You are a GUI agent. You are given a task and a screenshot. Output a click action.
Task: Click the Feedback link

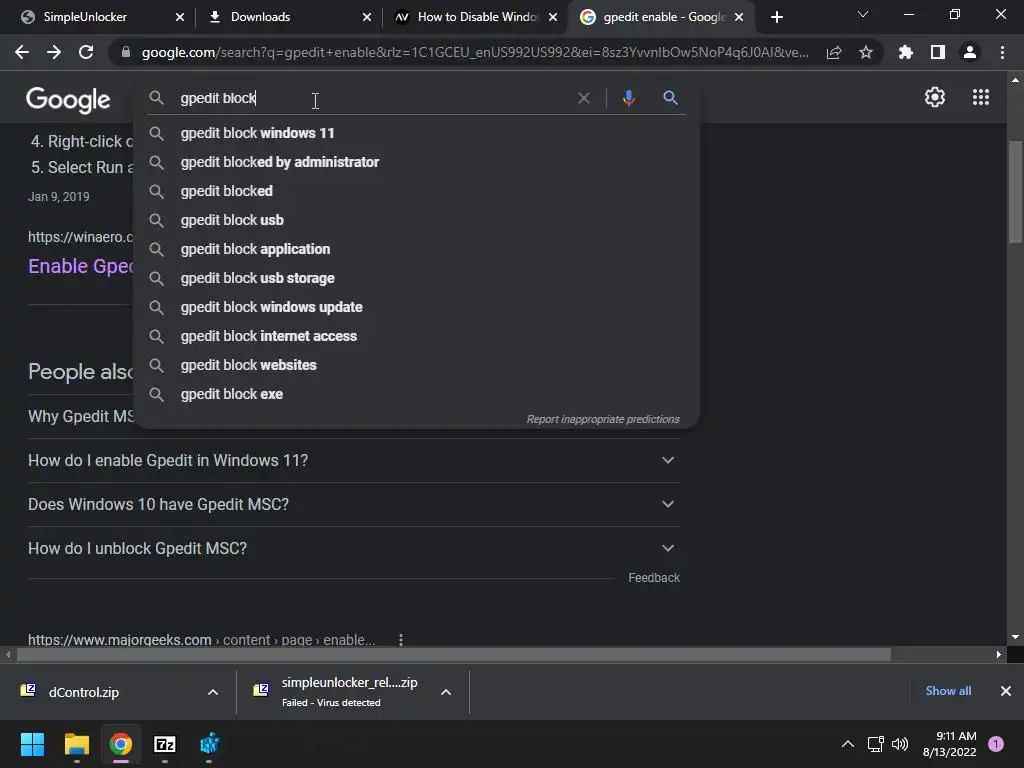coord(654,578)
